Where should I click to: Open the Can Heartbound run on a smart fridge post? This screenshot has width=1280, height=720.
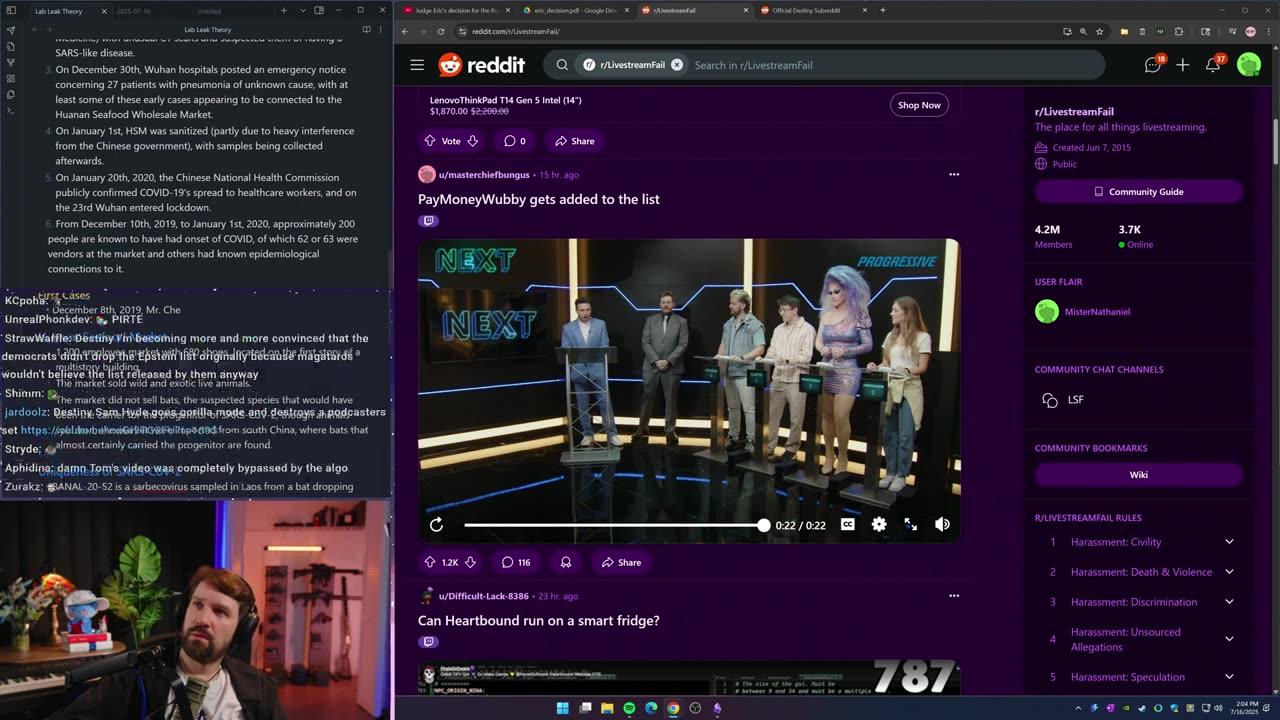[x=539, y=620]
